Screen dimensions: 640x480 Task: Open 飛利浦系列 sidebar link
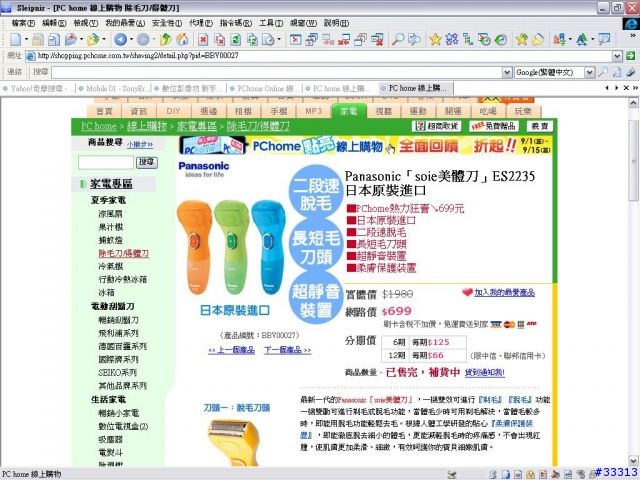(118, 333)
